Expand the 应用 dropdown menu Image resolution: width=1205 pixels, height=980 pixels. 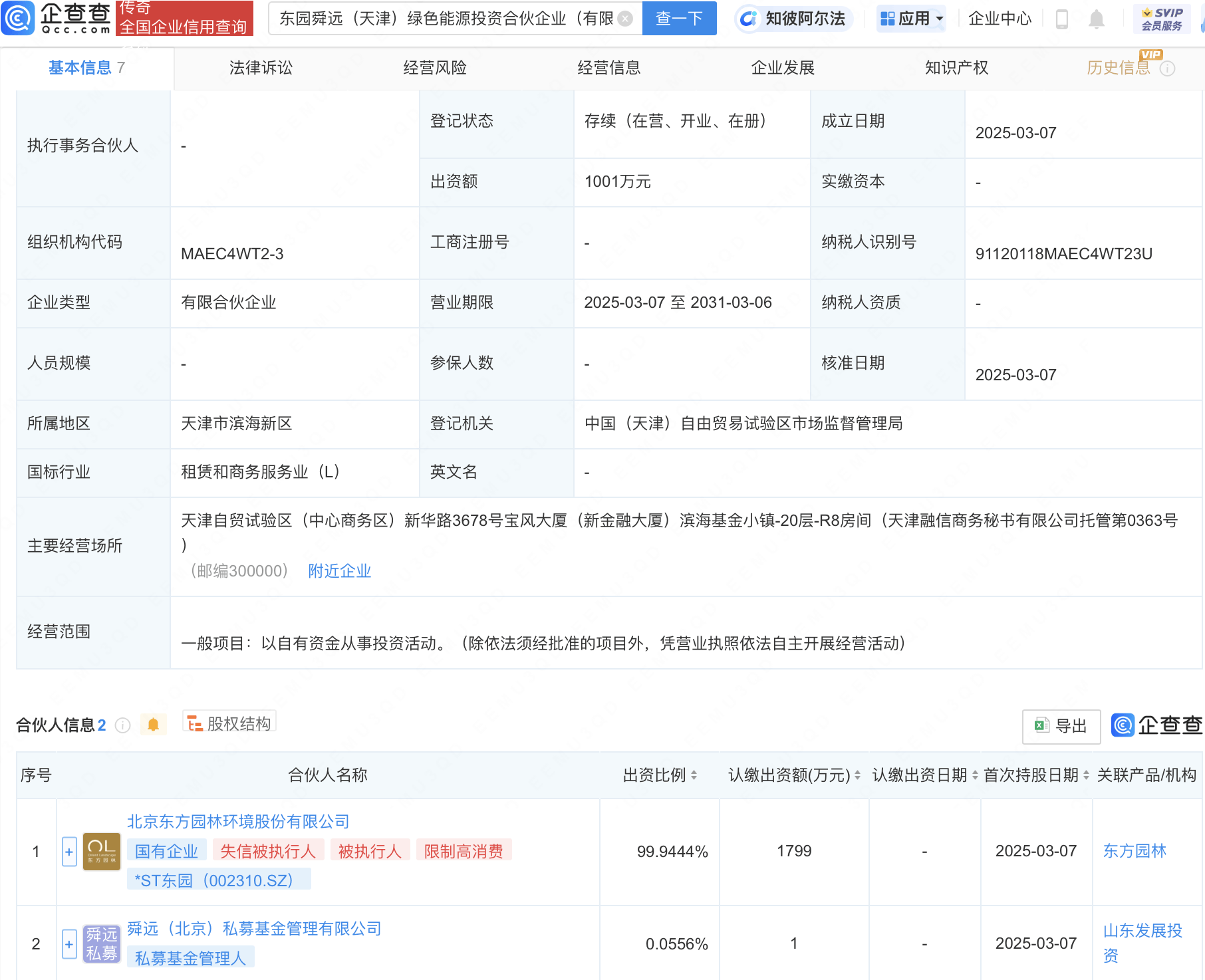911,19
